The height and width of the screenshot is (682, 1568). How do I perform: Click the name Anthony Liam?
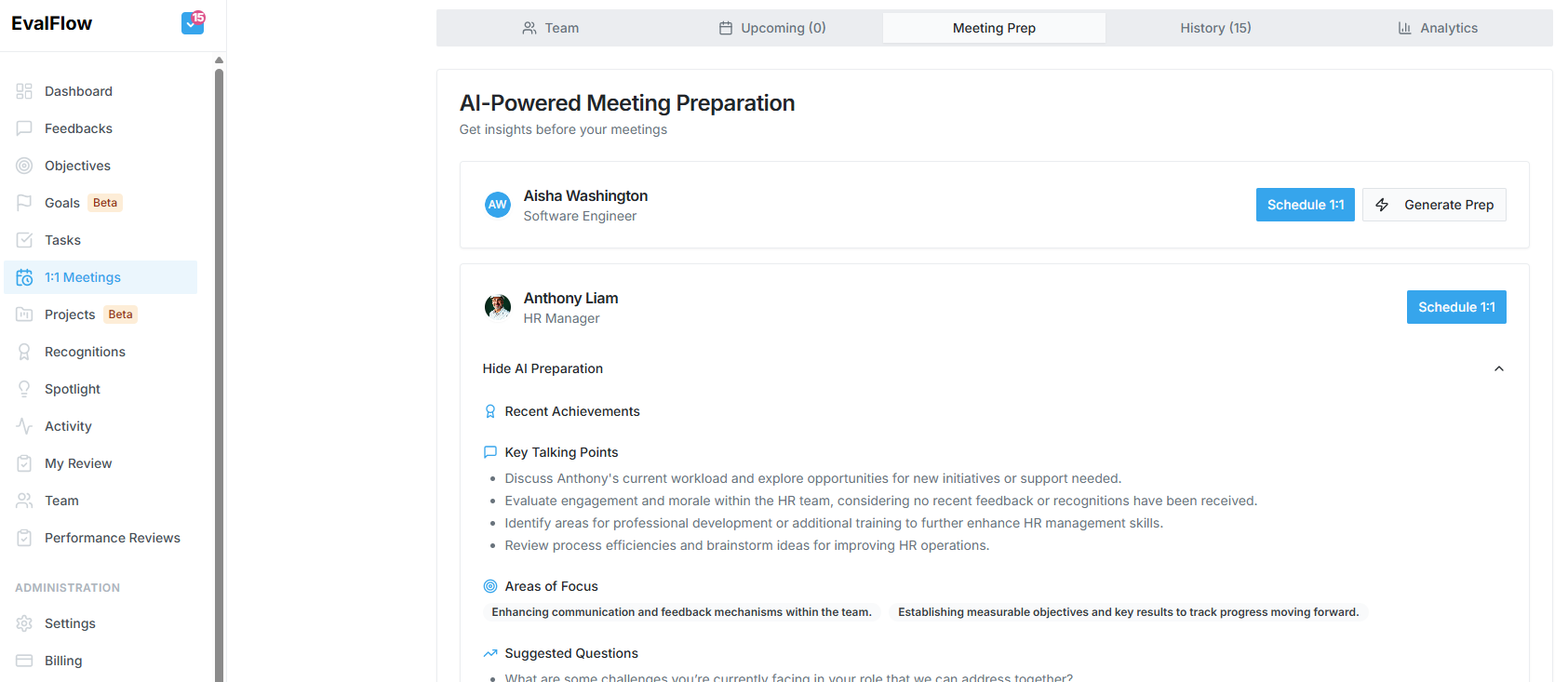tap(570, 298)
